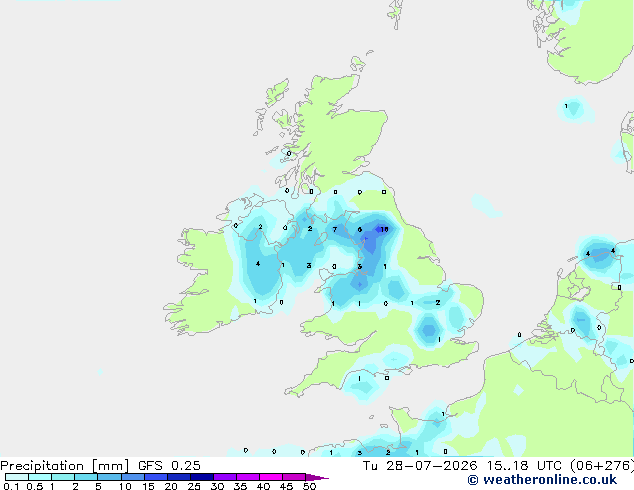The height and width of the screenshot is (490, 634).
Task: Select the purple 30–35 legend swatch
Action: coord(225,477)
